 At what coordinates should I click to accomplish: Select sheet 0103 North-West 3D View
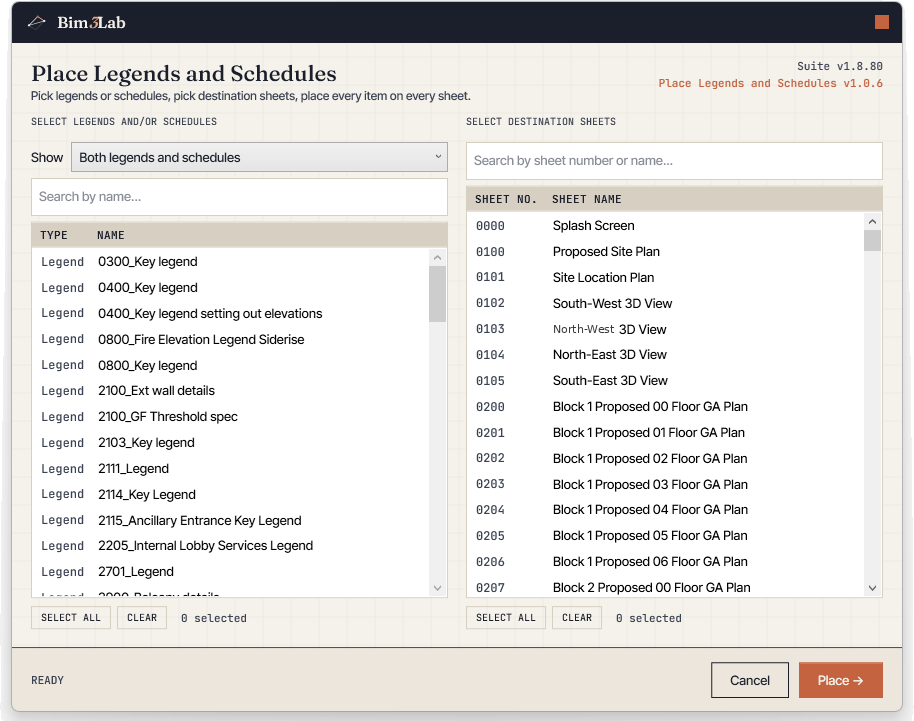coord(666,329)
